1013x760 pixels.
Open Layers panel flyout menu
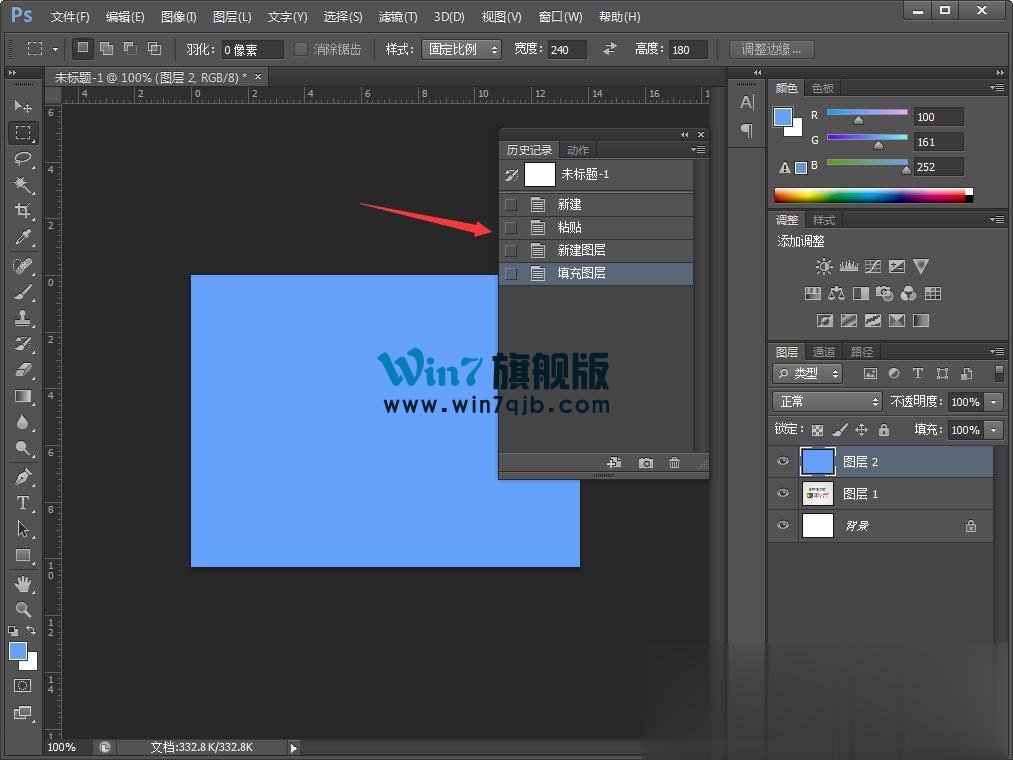[x=997, y=351]
